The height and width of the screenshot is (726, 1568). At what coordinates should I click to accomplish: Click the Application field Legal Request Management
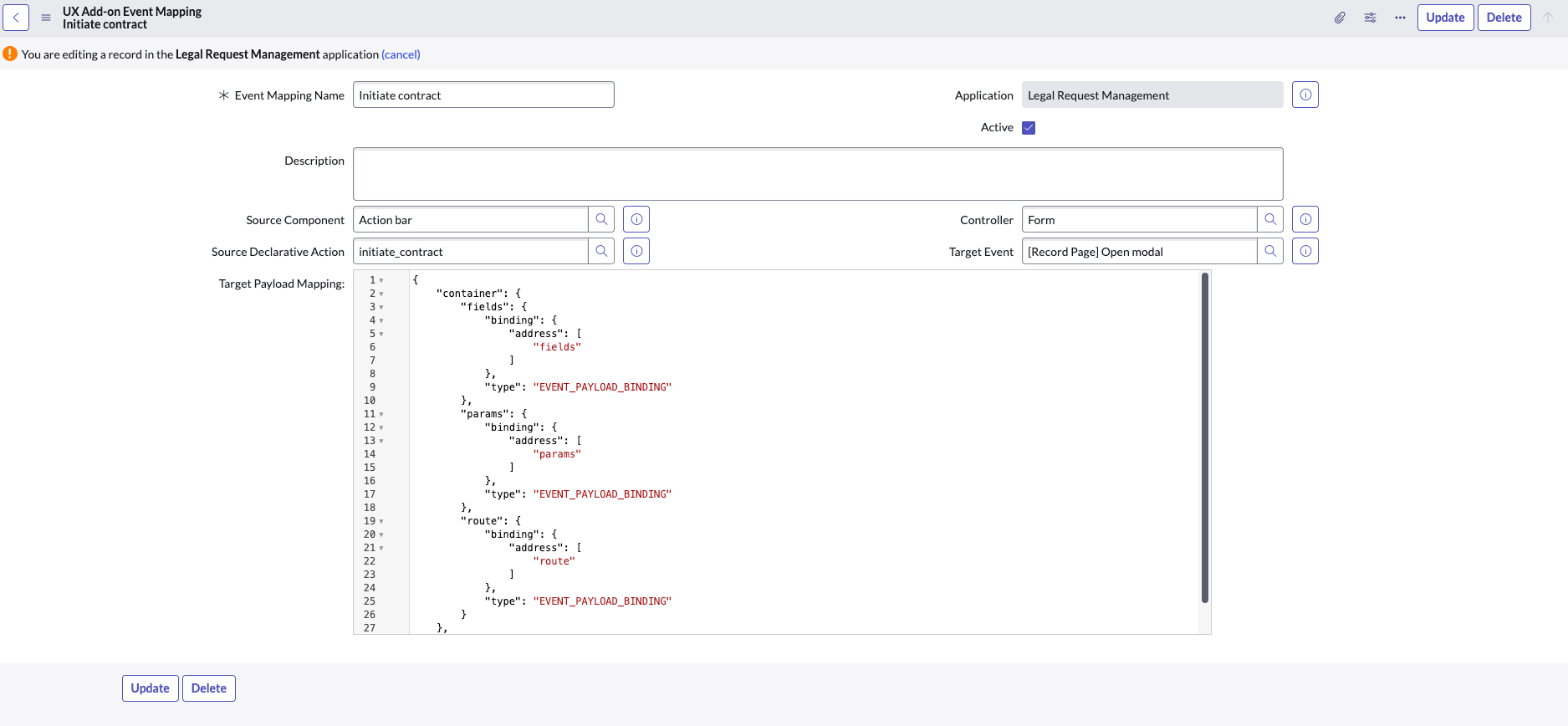pyautogui.click(x=1152, y=95)
